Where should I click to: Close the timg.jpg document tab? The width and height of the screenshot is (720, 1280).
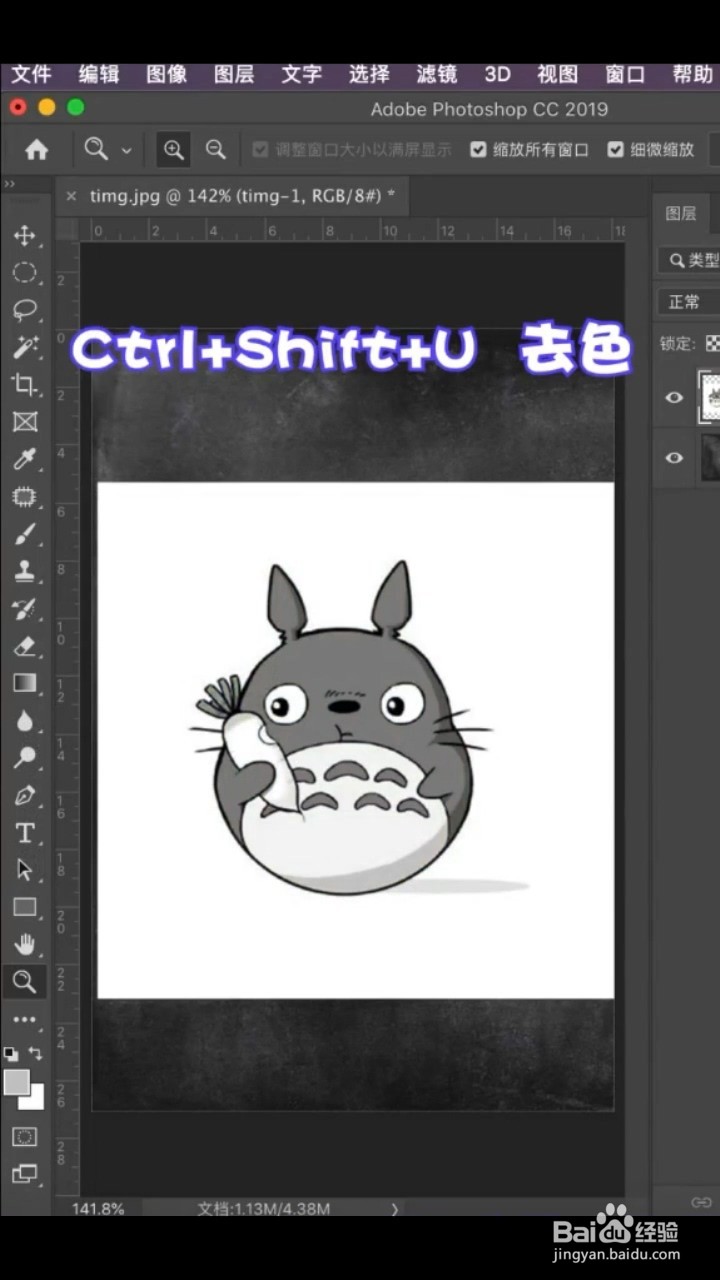71,196
